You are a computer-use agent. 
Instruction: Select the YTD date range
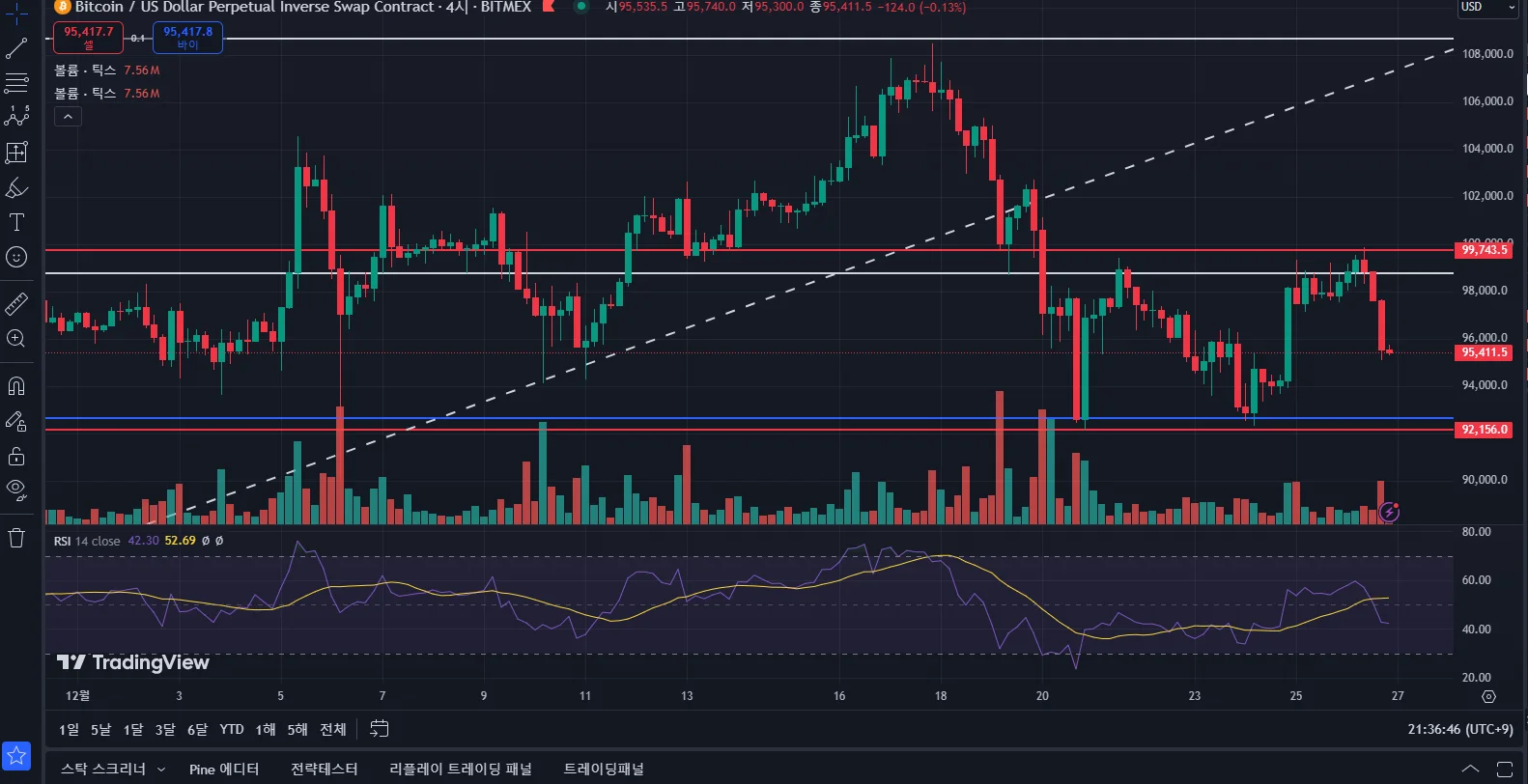click(x=232, y=729)
